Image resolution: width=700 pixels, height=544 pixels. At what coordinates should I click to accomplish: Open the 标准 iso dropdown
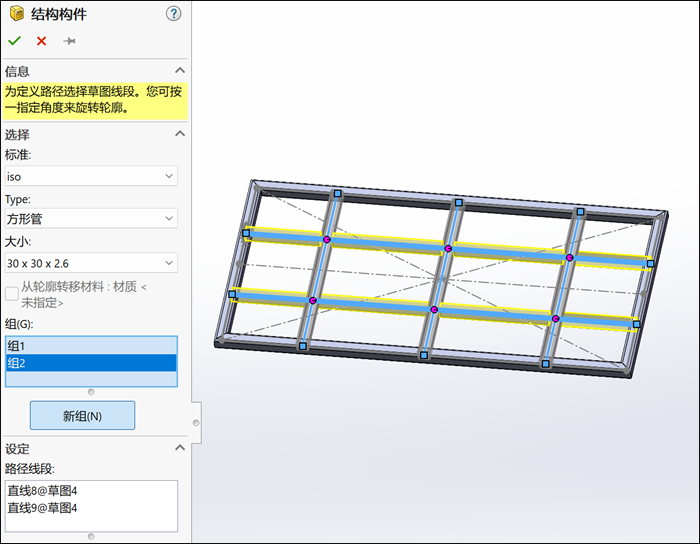tap(91, 176)
